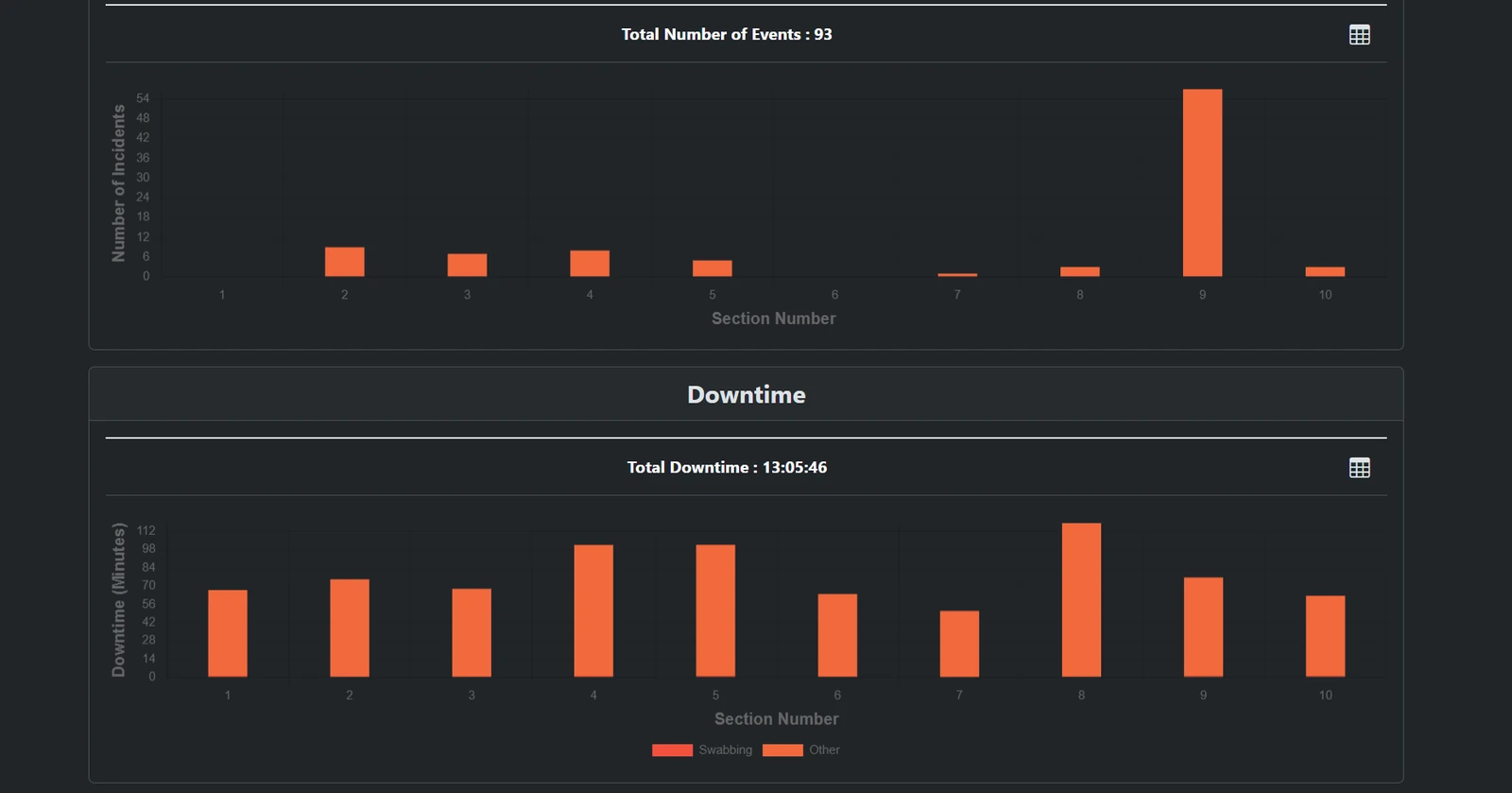Open table view for Total Downtime chart
Screen dimensions: 1512x793
[x=1359, y=468]
